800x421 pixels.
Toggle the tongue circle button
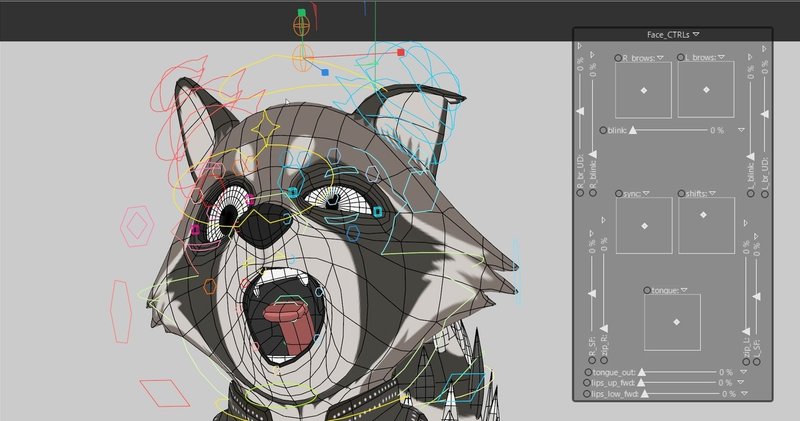(x=647, y=290)
